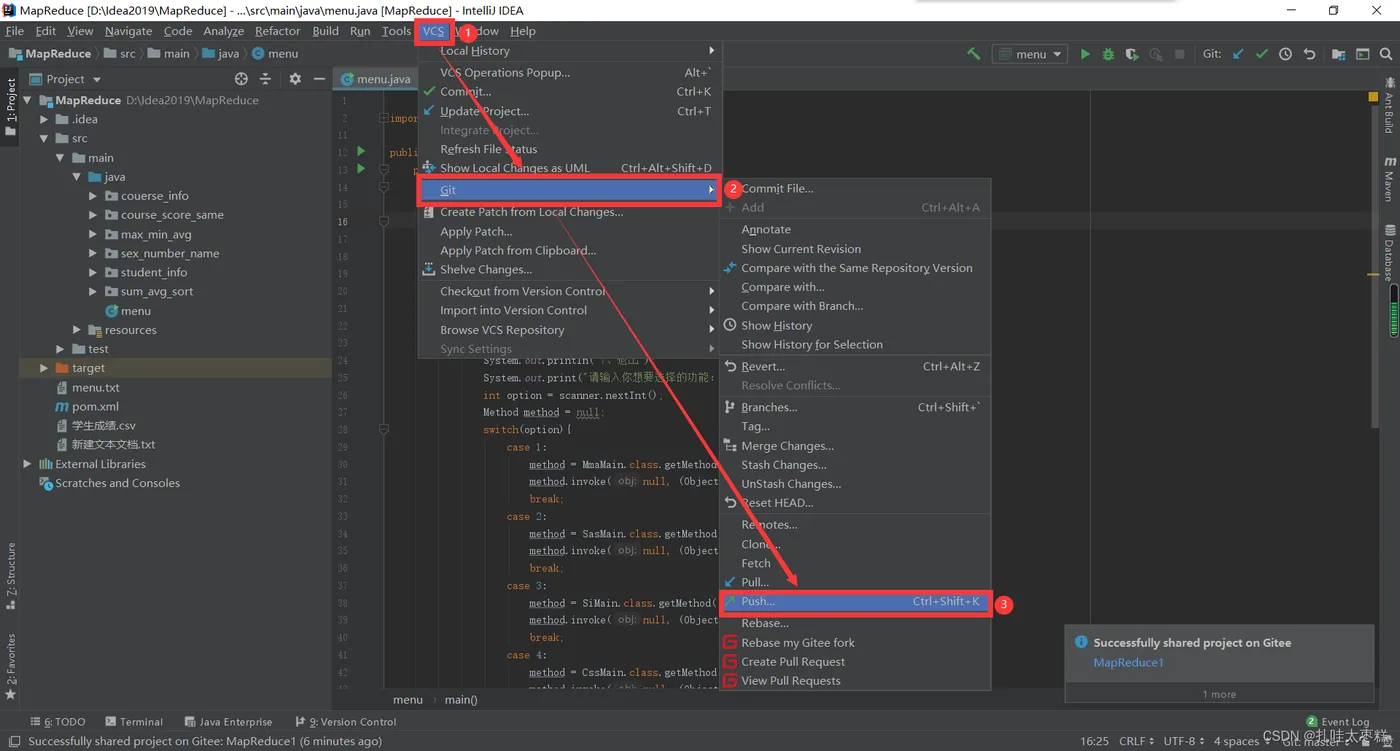Image resolution: width=1400 pixels, height=751 pixels.
Task: Click Create Pull Request Gitee entry
Action: (855, 662)
